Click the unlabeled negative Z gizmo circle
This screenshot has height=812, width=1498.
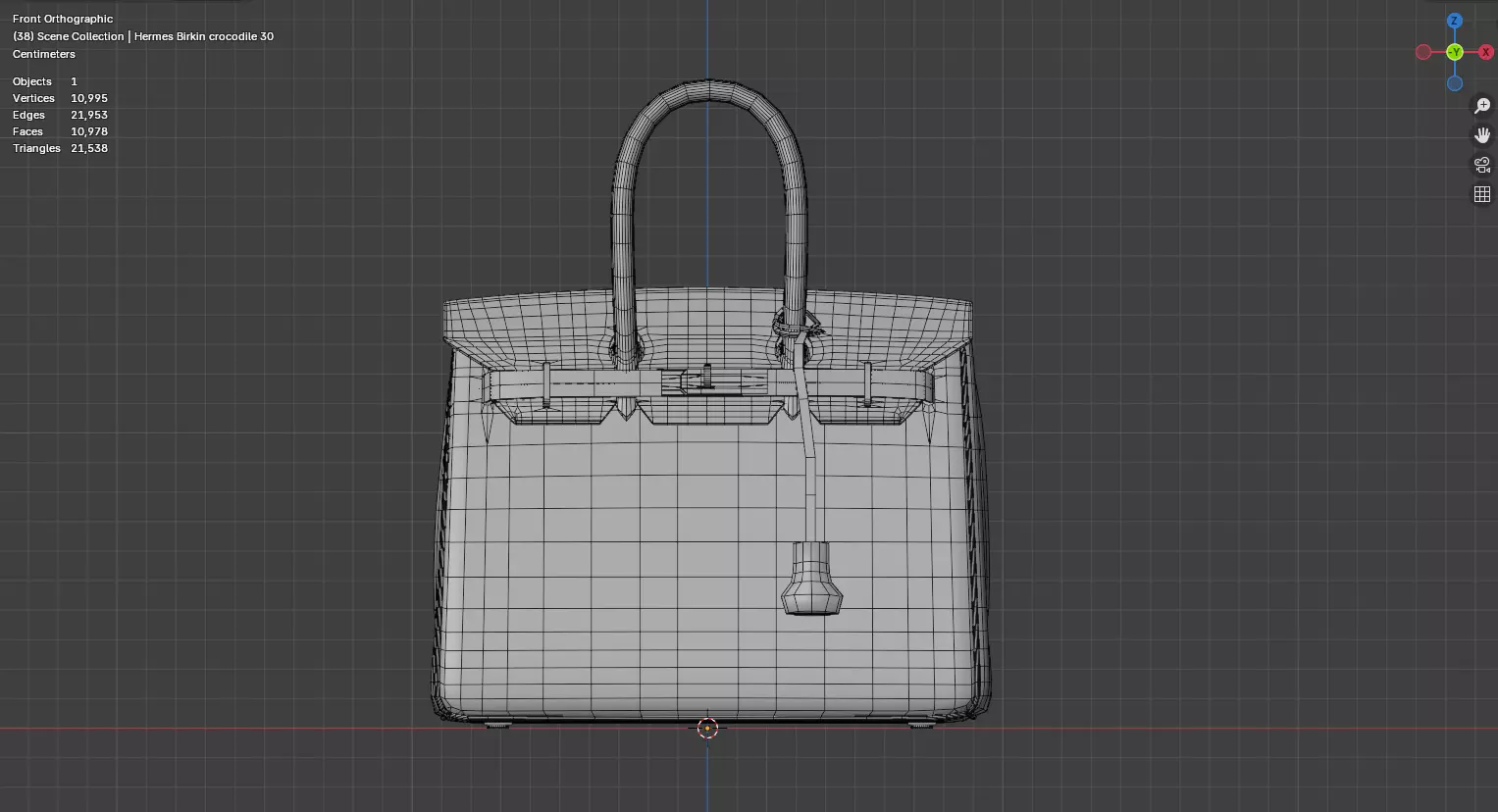coord(1455,83)
